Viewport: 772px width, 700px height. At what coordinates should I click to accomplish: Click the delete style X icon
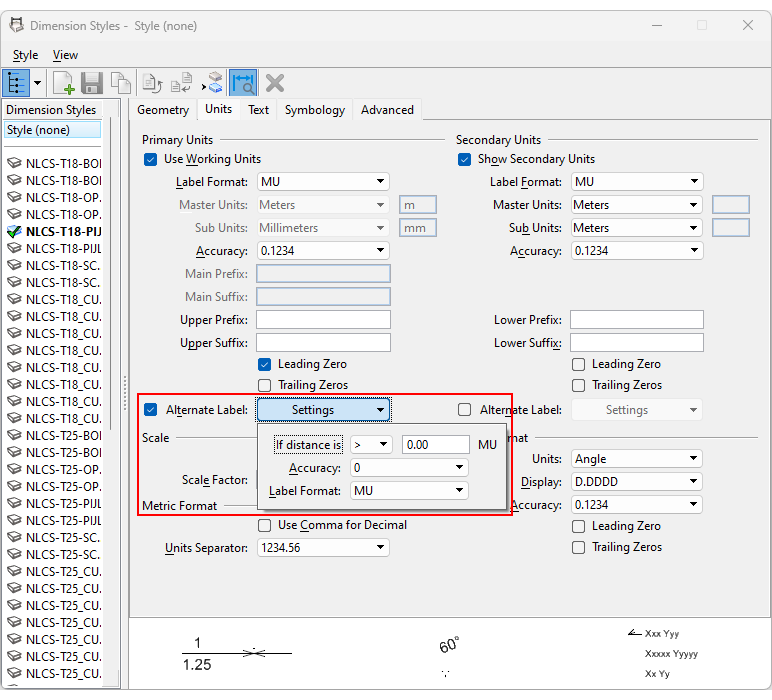click(275, 83)
